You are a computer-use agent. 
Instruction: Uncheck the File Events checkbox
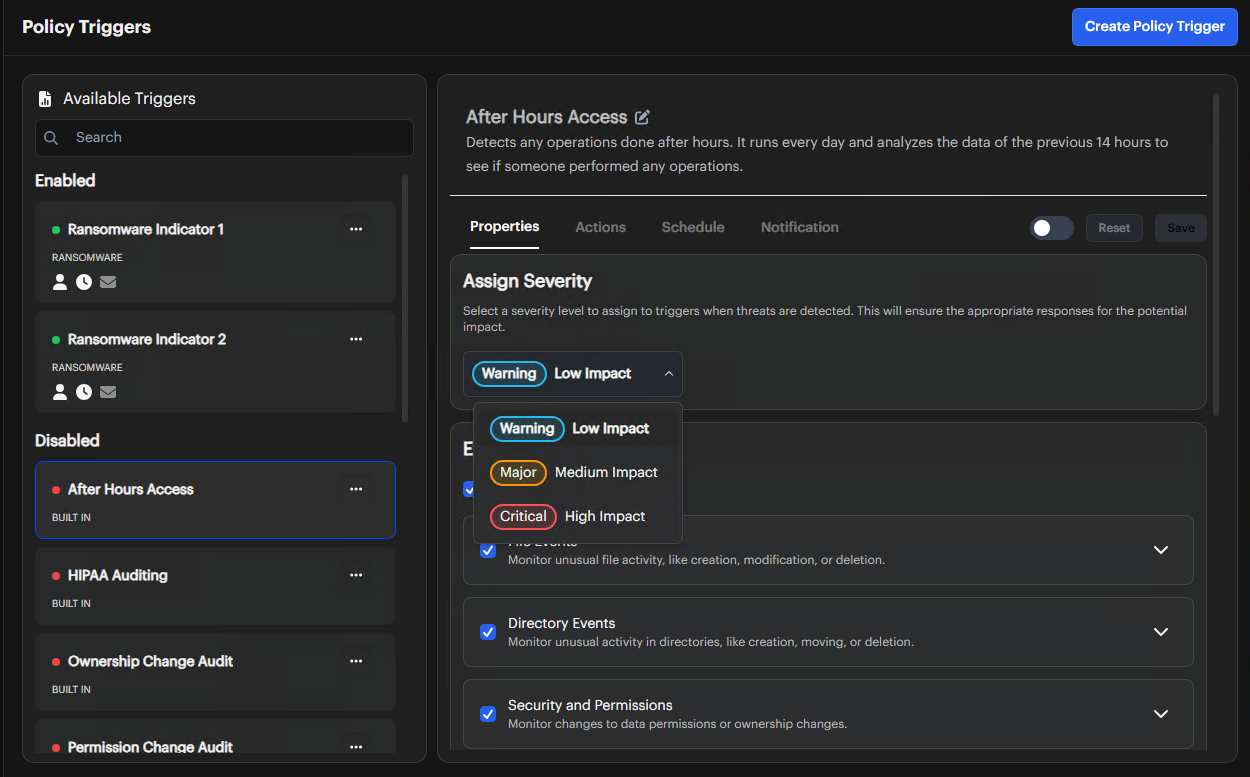[x=488, y=550]
